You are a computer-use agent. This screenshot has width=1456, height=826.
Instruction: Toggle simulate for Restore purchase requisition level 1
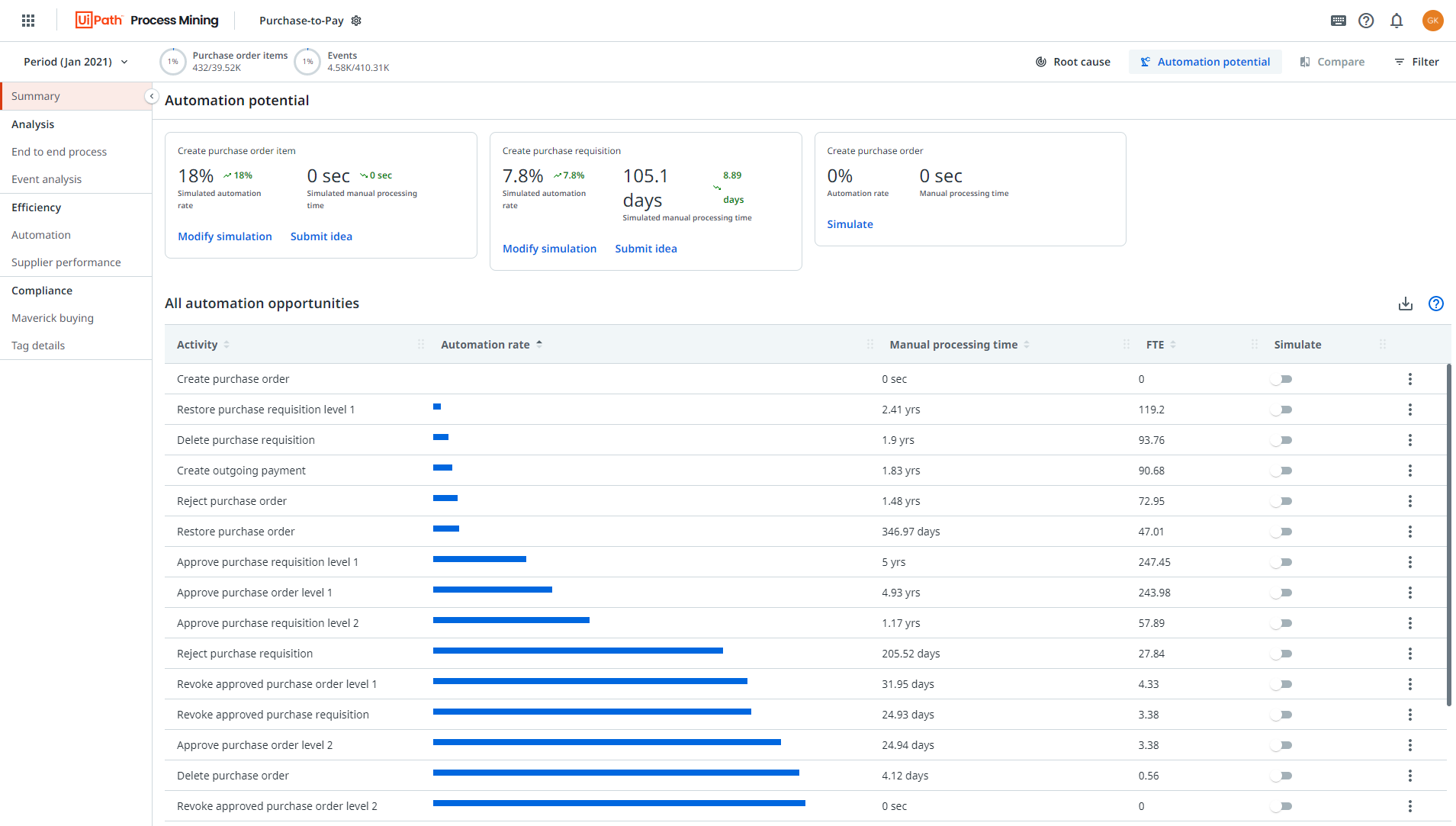click(x=1281, y=410)
